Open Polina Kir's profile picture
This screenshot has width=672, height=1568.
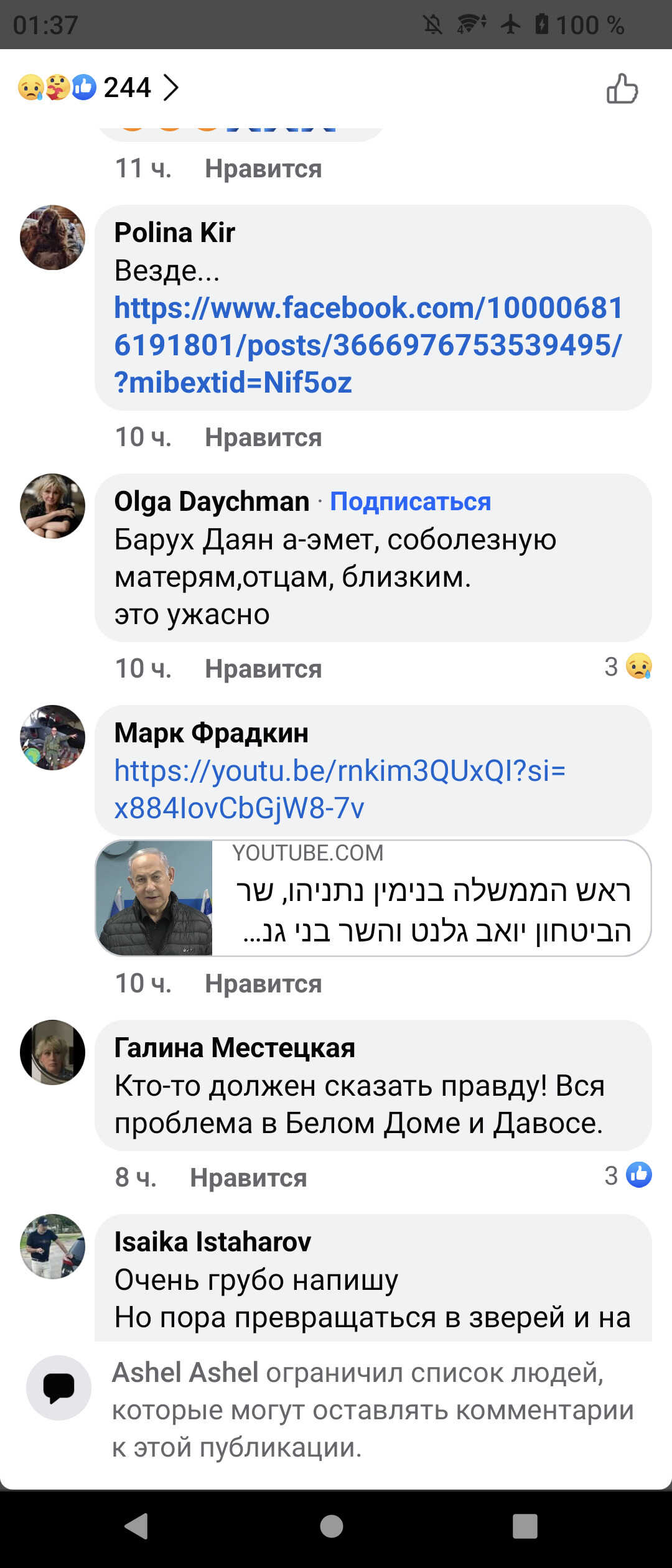(x=52, y=237)
